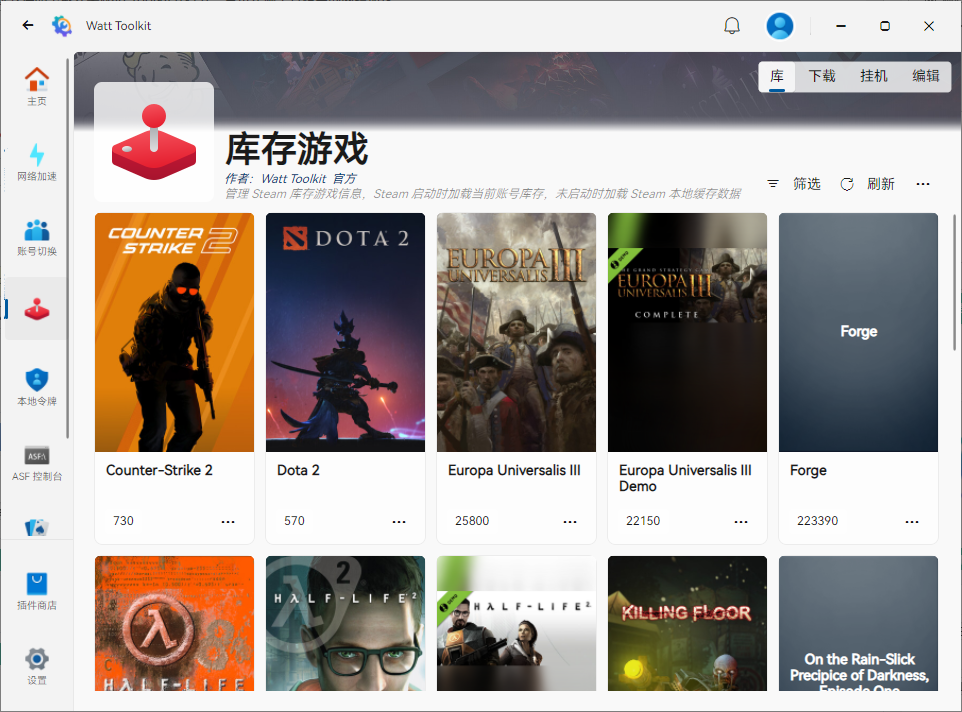Click the Dota 2 title text

click(x=298, y=470)
